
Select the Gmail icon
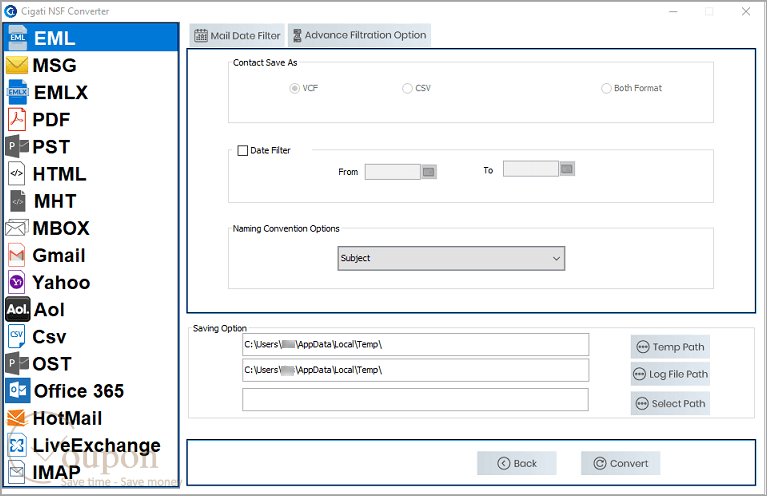(17, 255)
